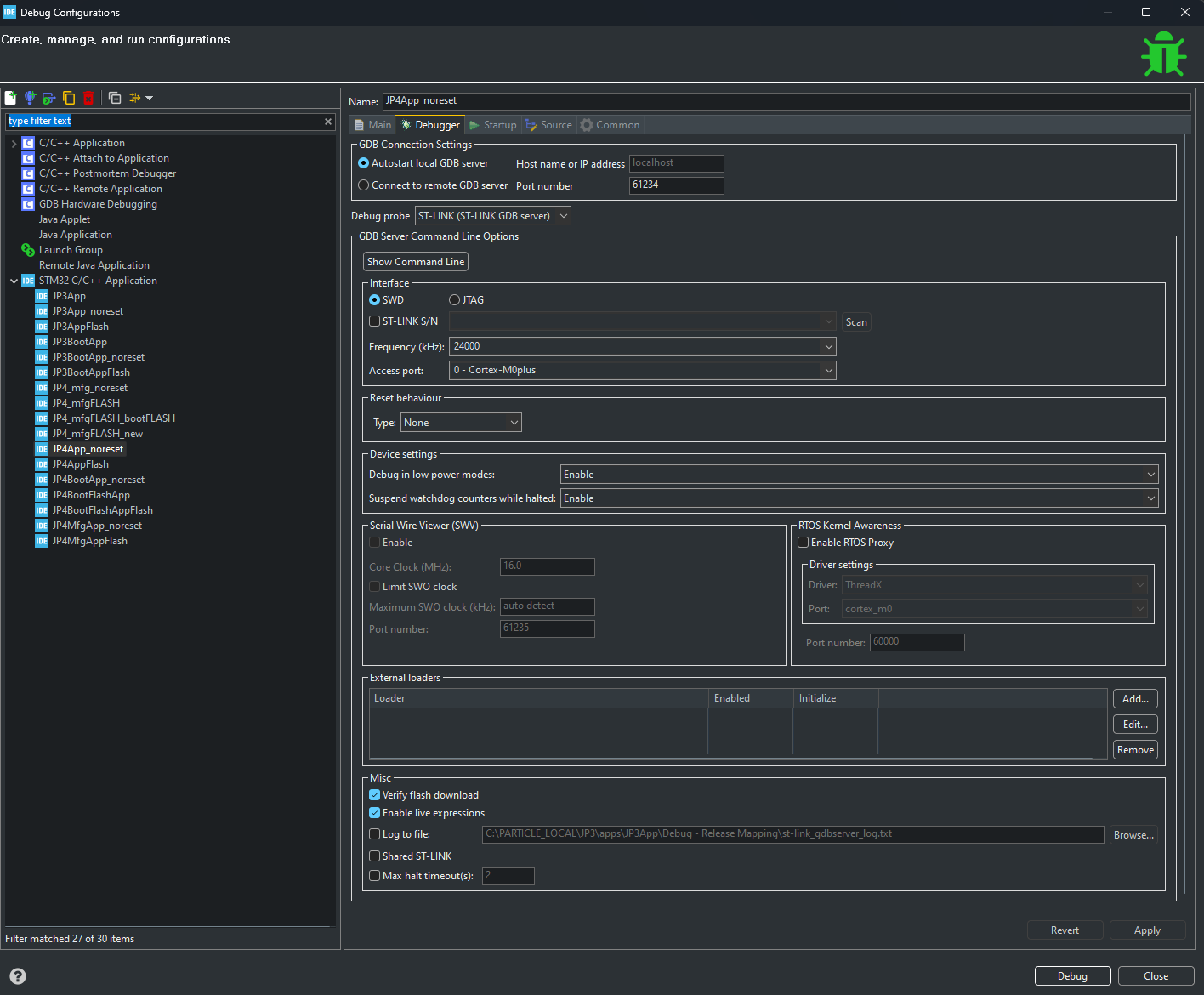Image resolution: width=1204 pixels, height=995 pixels.
Task: Export the launch configurations
Action: [x=48, y=98]
